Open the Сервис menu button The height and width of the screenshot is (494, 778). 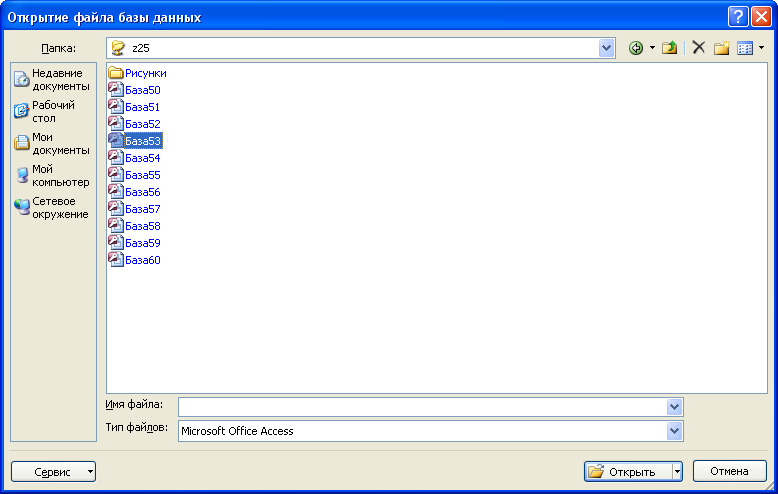coord(53,472)
